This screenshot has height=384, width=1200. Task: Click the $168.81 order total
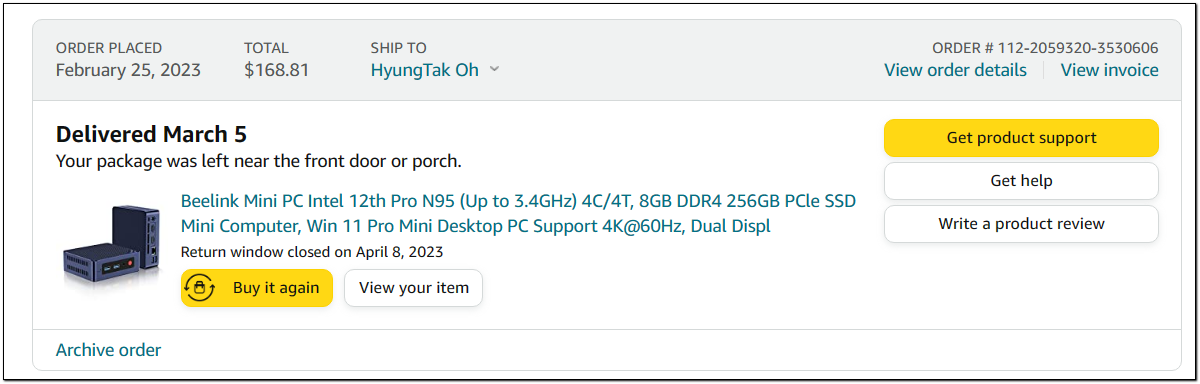pyautogui.click(x=276, y=70)
